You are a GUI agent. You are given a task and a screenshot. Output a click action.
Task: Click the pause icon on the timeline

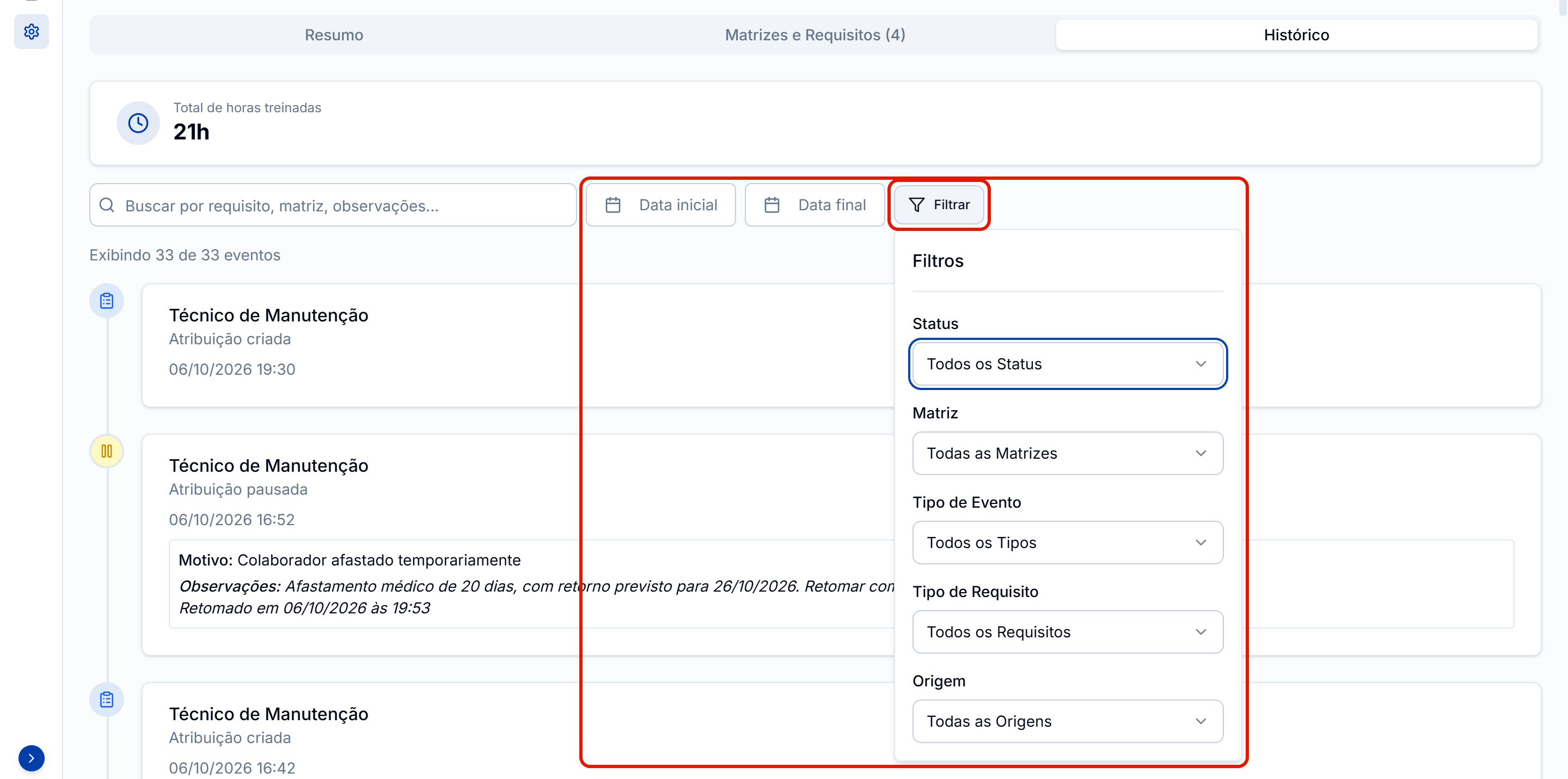pyautogui.click(x=107, y=451)
